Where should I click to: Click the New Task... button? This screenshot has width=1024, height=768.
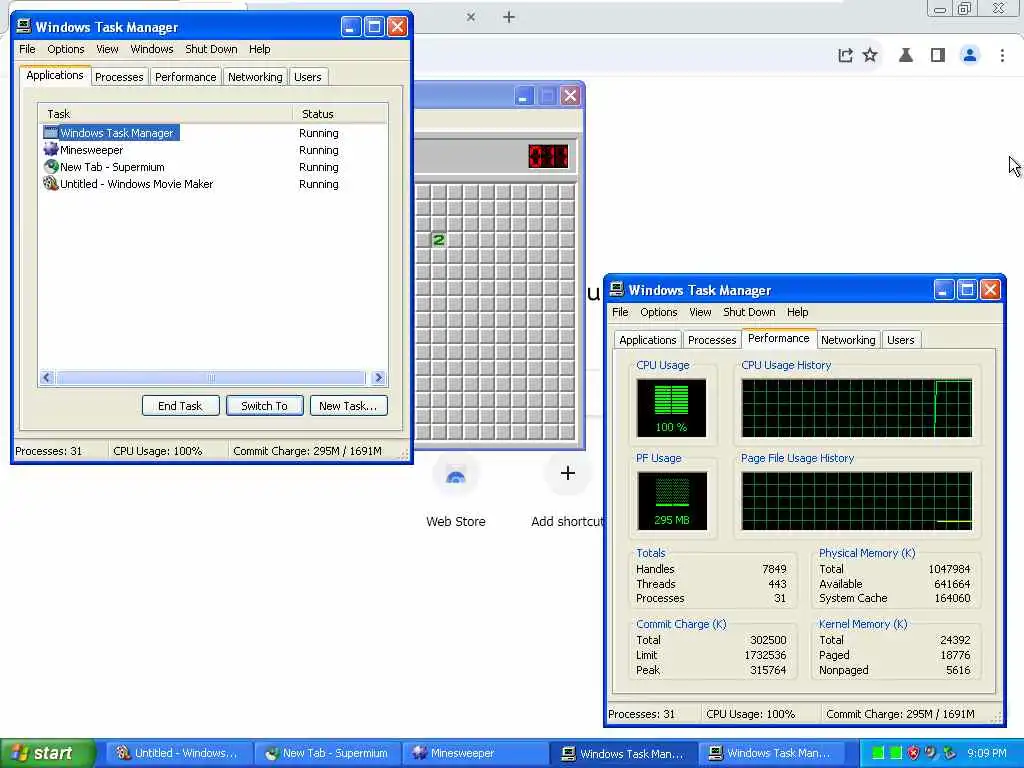point(348,406)
